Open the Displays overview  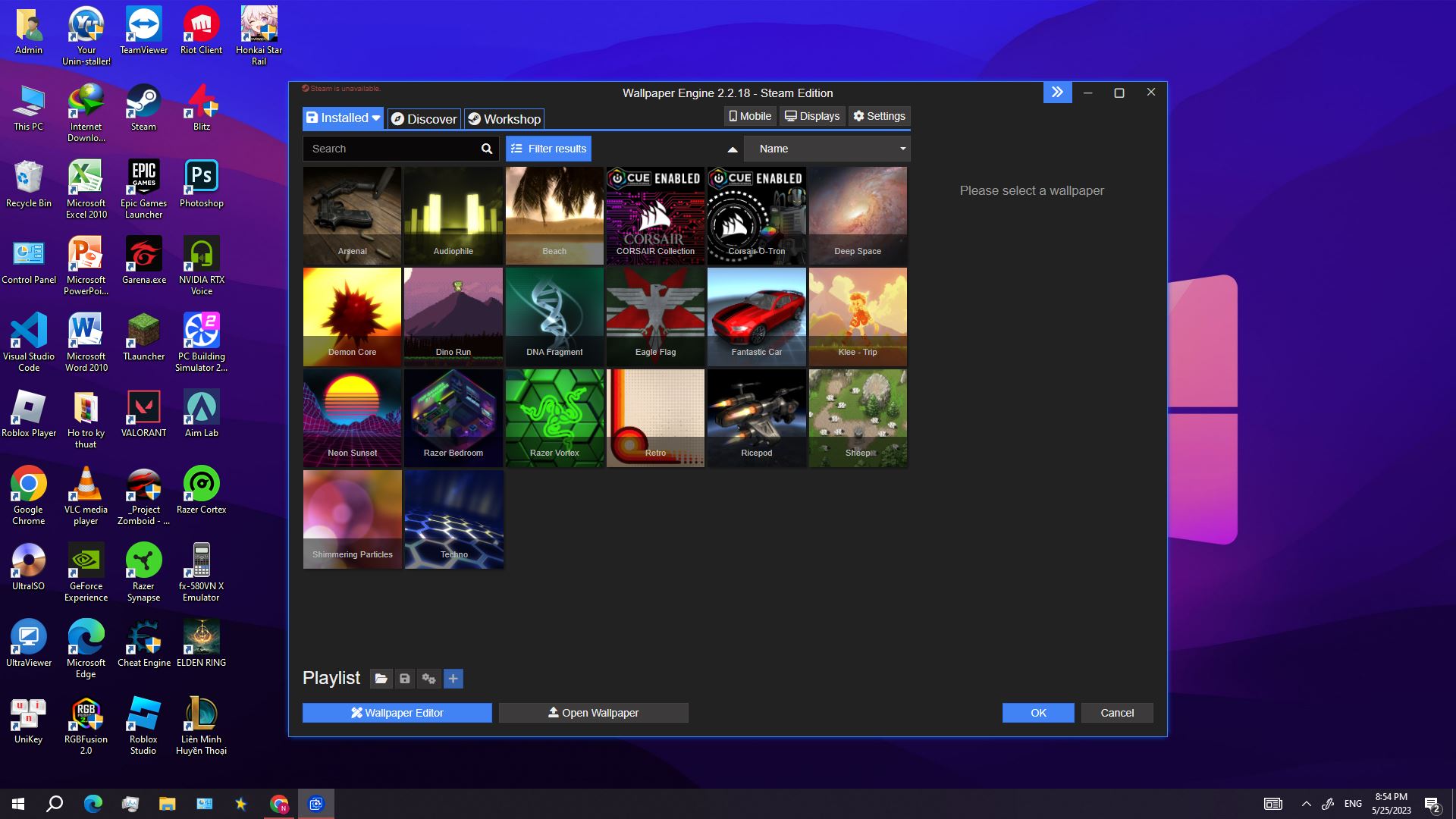tap(812, 116)
